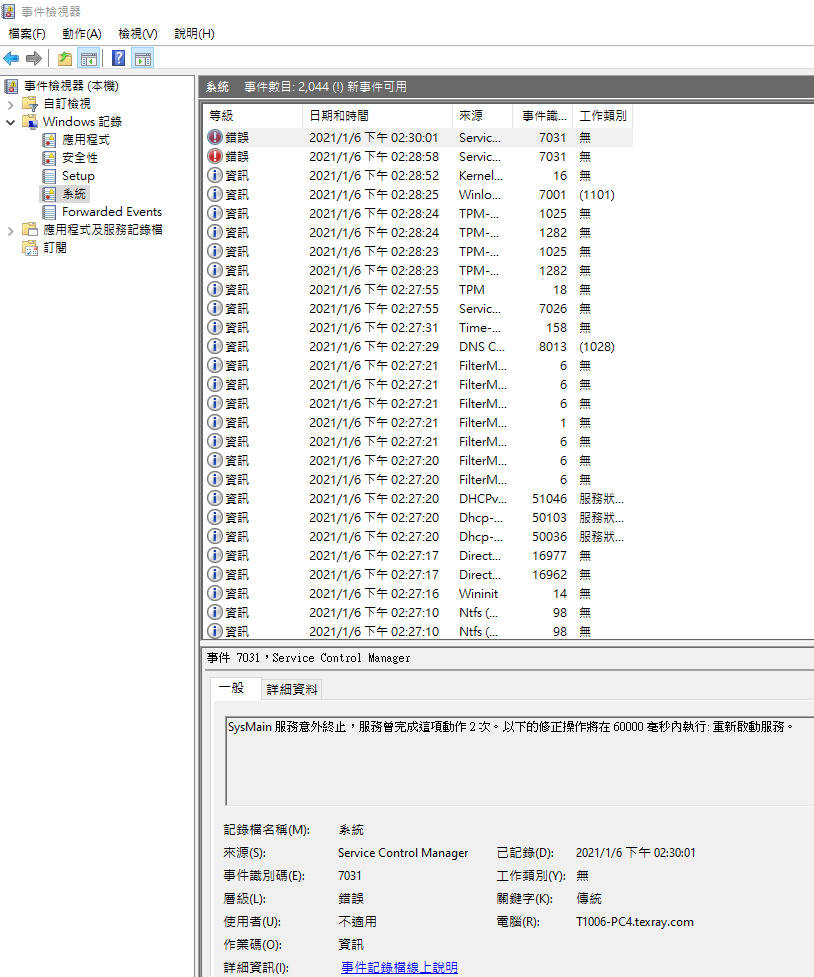Select the Servic... event 7026 row
Viewport: 814px width, 977px height.
(418, 308)
